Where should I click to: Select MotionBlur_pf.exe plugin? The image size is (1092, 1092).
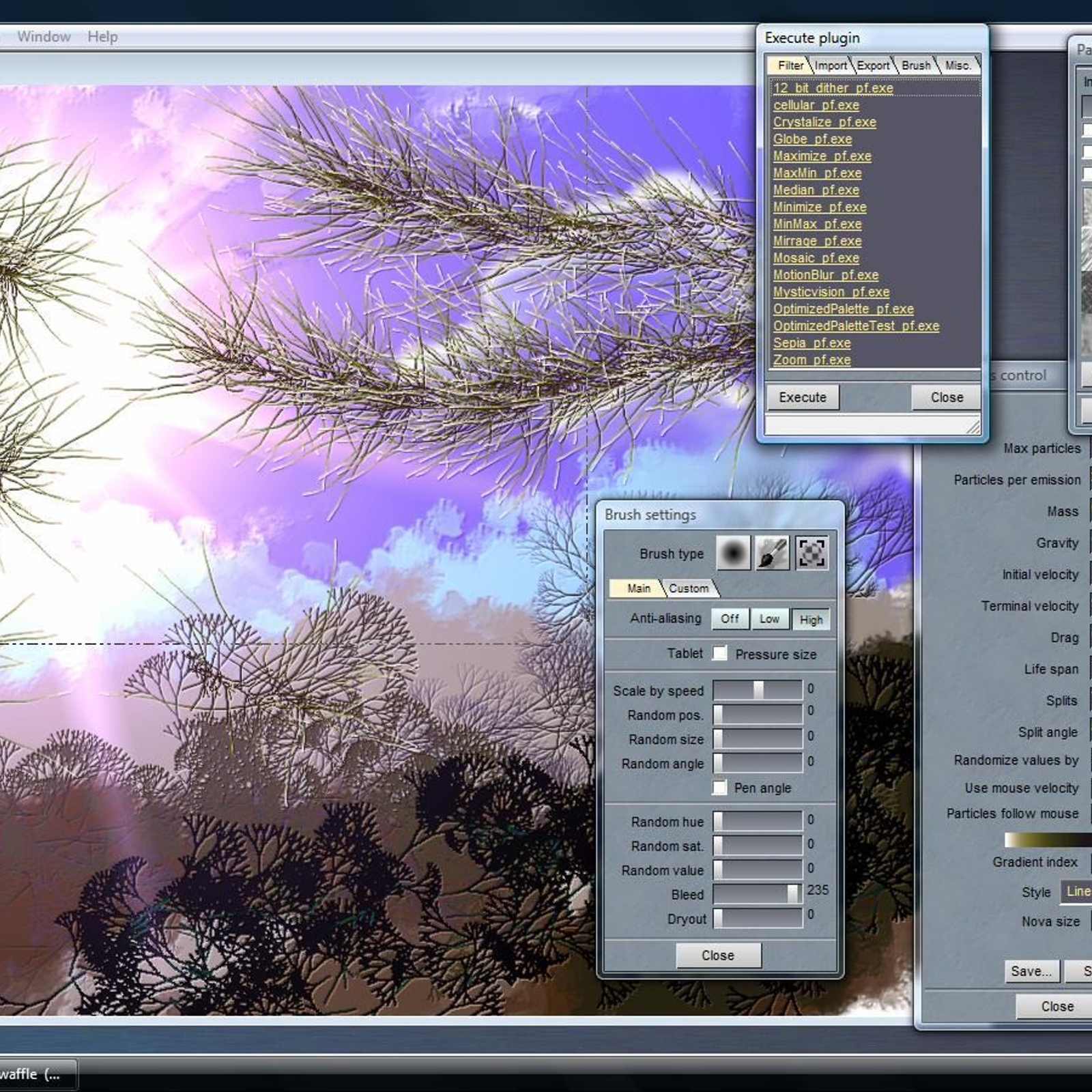pos(826,275)
